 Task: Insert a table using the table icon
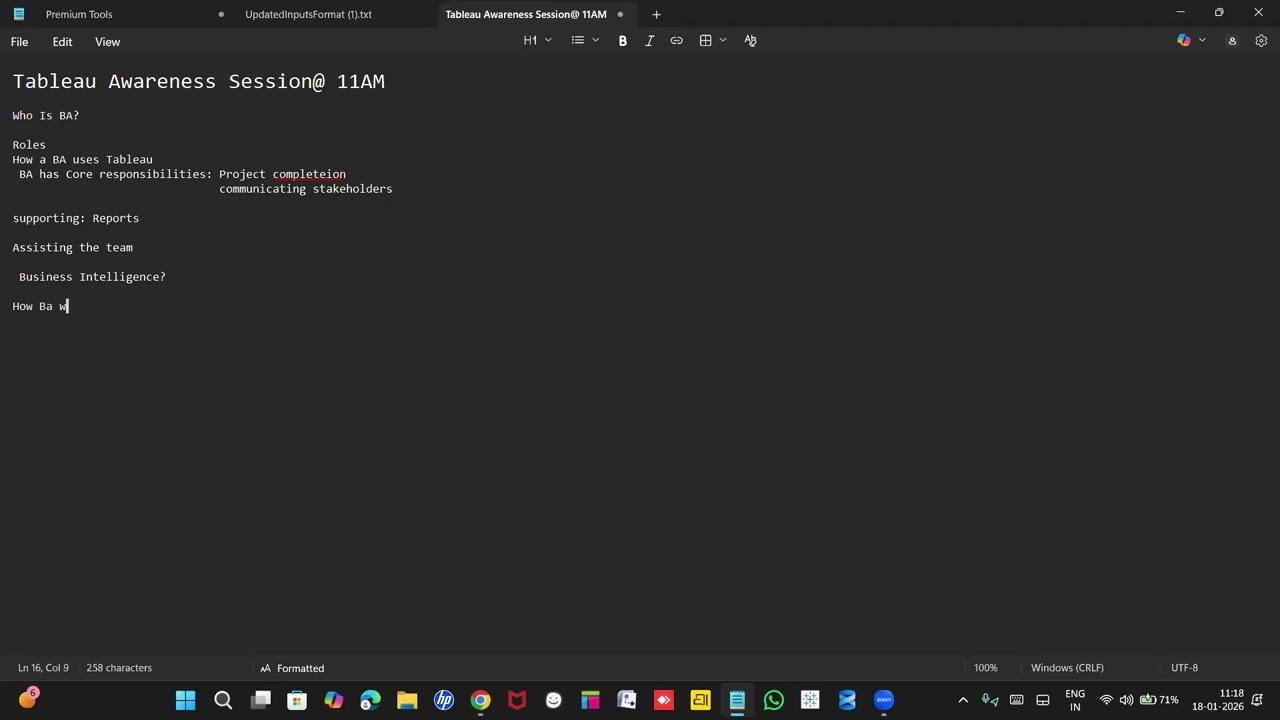tap(705, 41)
